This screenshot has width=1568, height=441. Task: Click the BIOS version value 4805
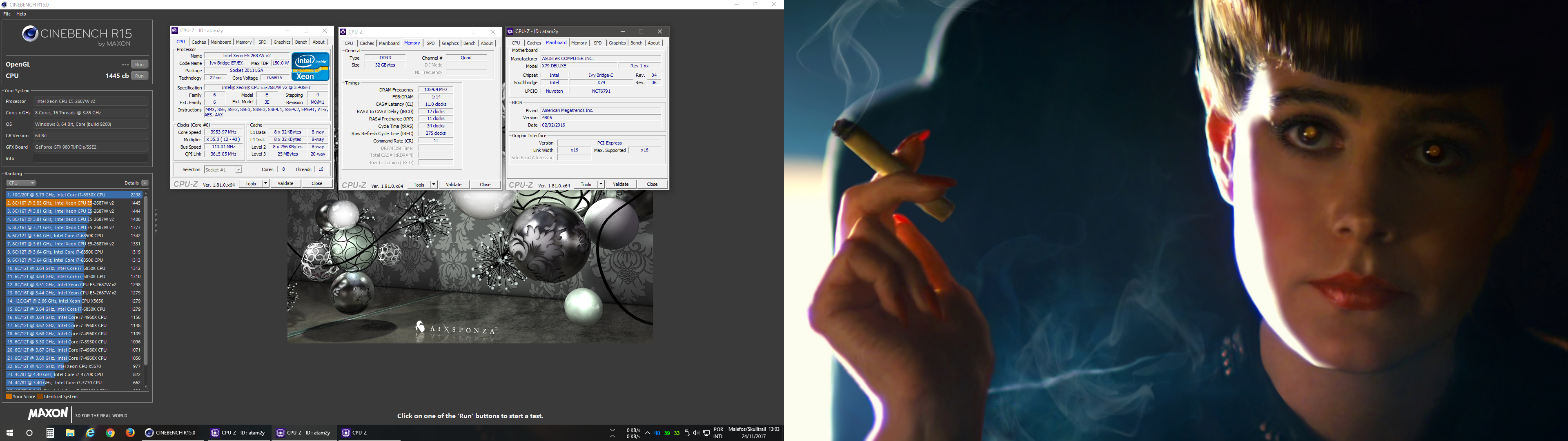pos(600,118)
